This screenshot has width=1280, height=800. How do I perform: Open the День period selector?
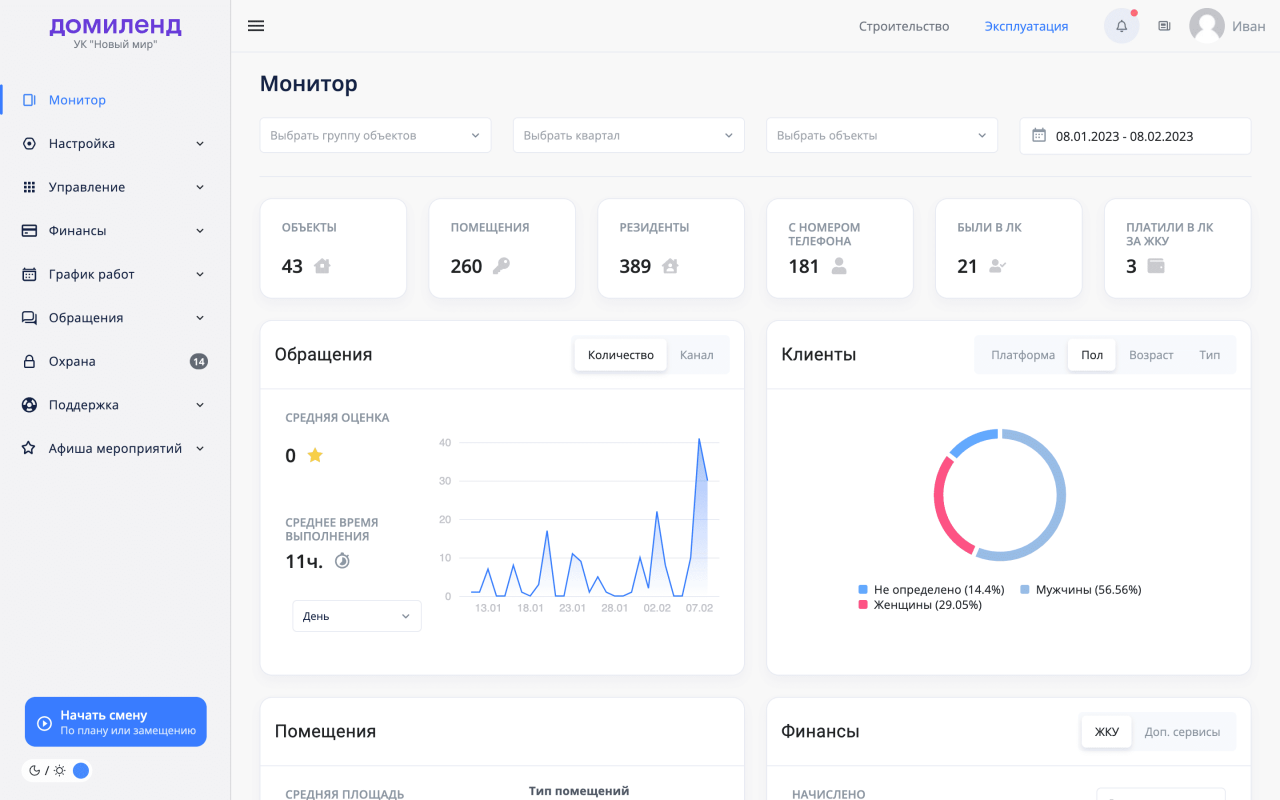pyautogui.click(x=357, y=616)
